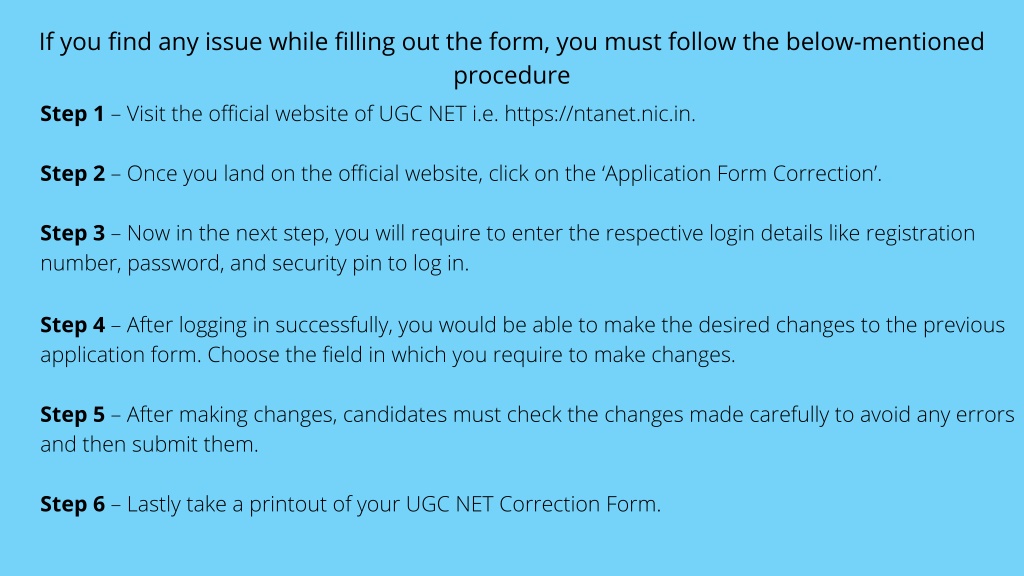Select the bold Step 5 label
1024x576 pixels.
(72, 415)
